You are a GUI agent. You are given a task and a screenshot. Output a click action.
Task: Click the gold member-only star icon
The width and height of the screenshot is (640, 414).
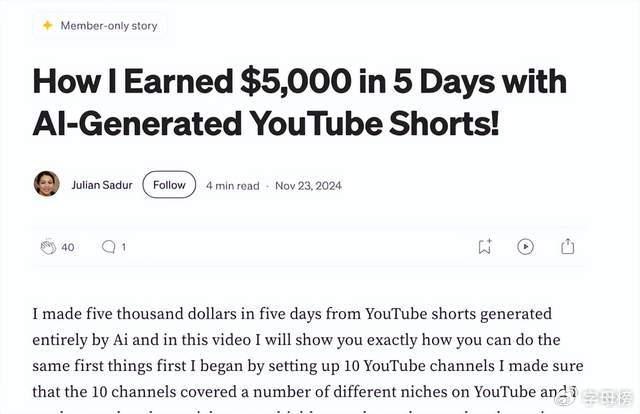point(47,26)
